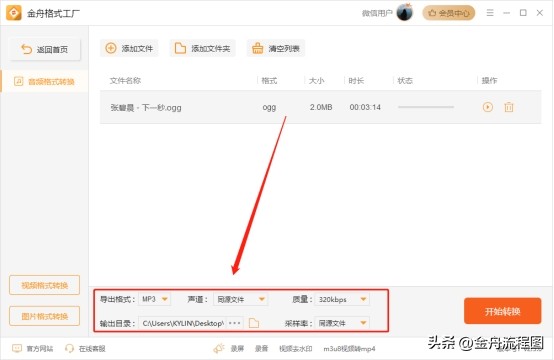Click the 00:03:14 duration value

pos(365,107)
